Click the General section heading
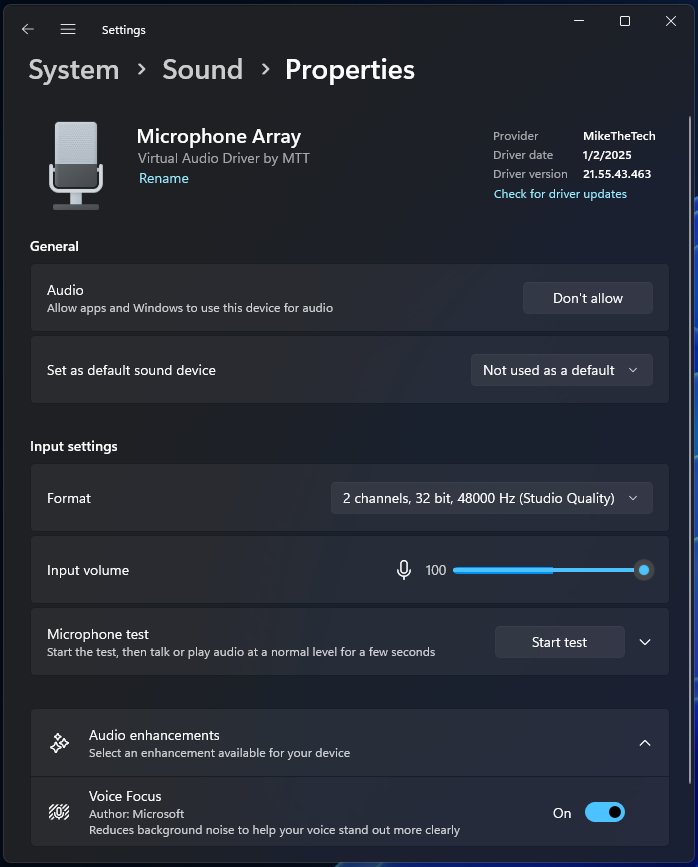Viewport: 698px width, 867px height. pos(54,247)
